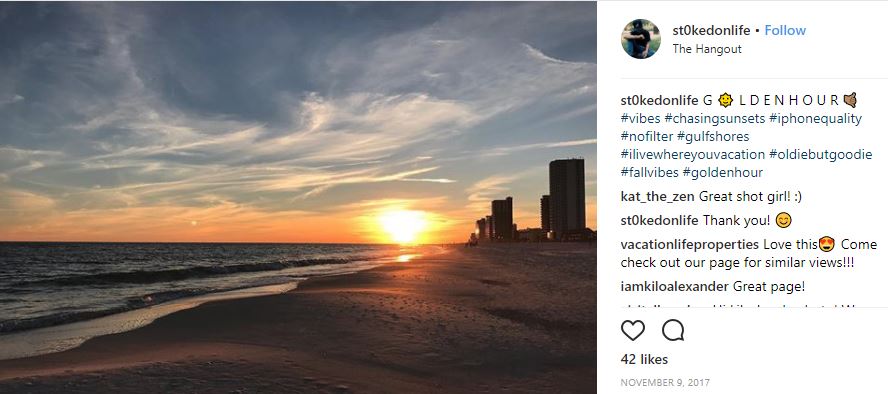The height and width of the screenshot is (394, 888).
Task: Visit iamkiloalexander commenter profile
Action: tap(674, 286)
